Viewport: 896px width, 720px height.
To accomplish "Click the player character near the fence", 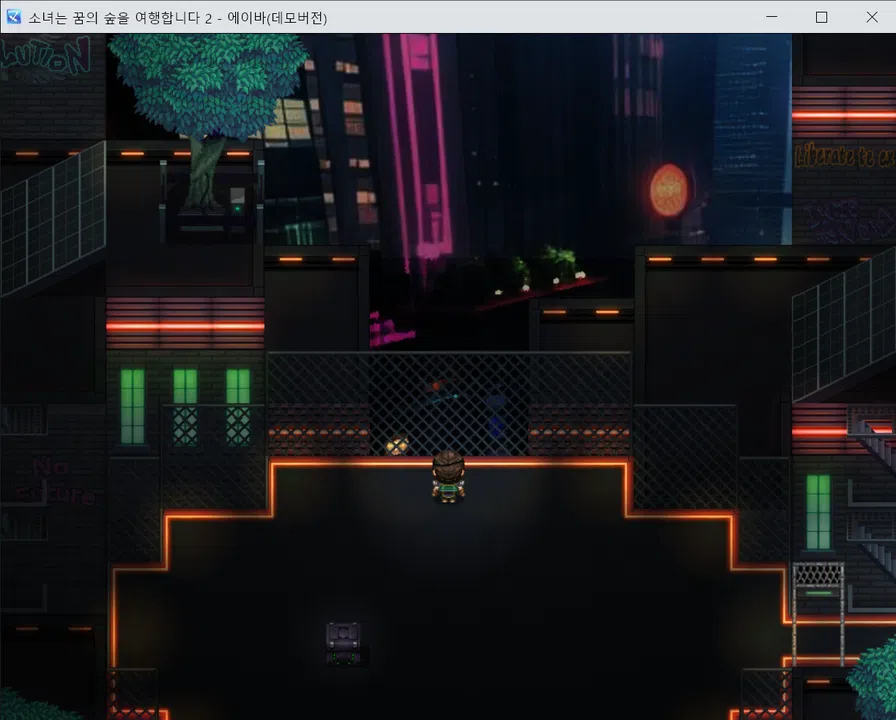I will coord(448,477).
